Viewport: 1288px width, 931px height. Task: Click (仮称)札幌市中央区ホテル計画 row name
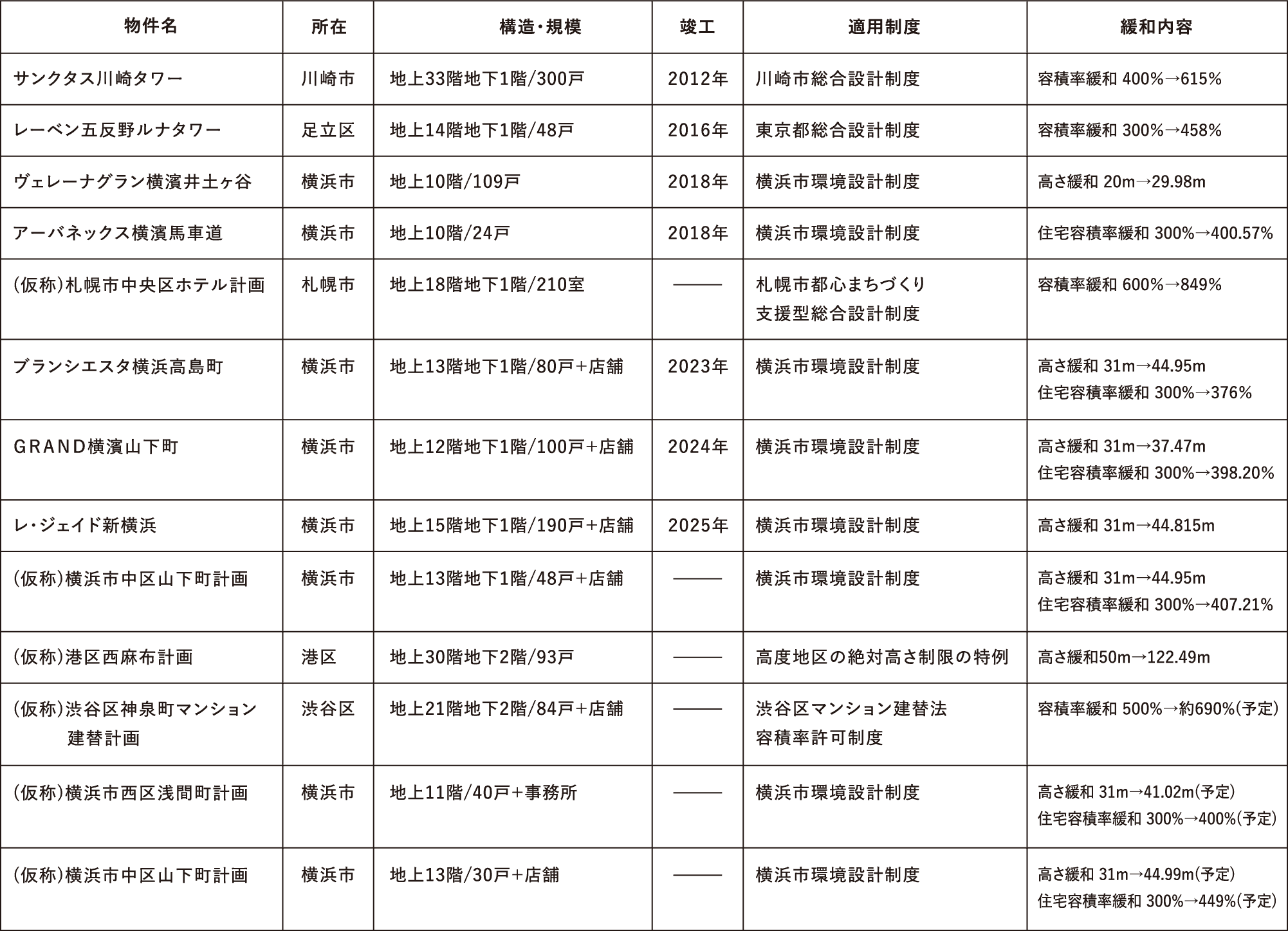139,285
